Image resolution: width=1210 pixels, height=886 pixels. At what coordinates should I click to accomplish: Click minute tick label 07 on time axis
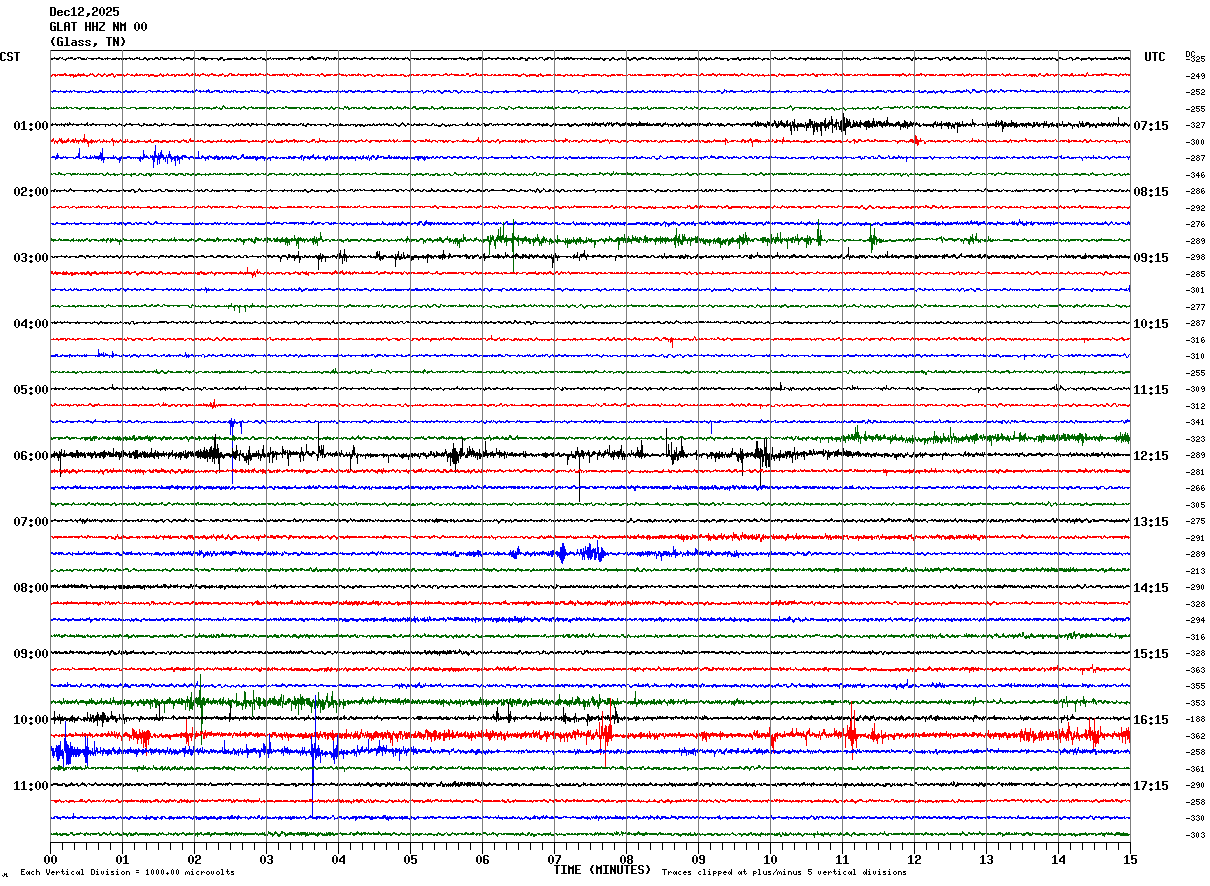(x=554, y=859)
